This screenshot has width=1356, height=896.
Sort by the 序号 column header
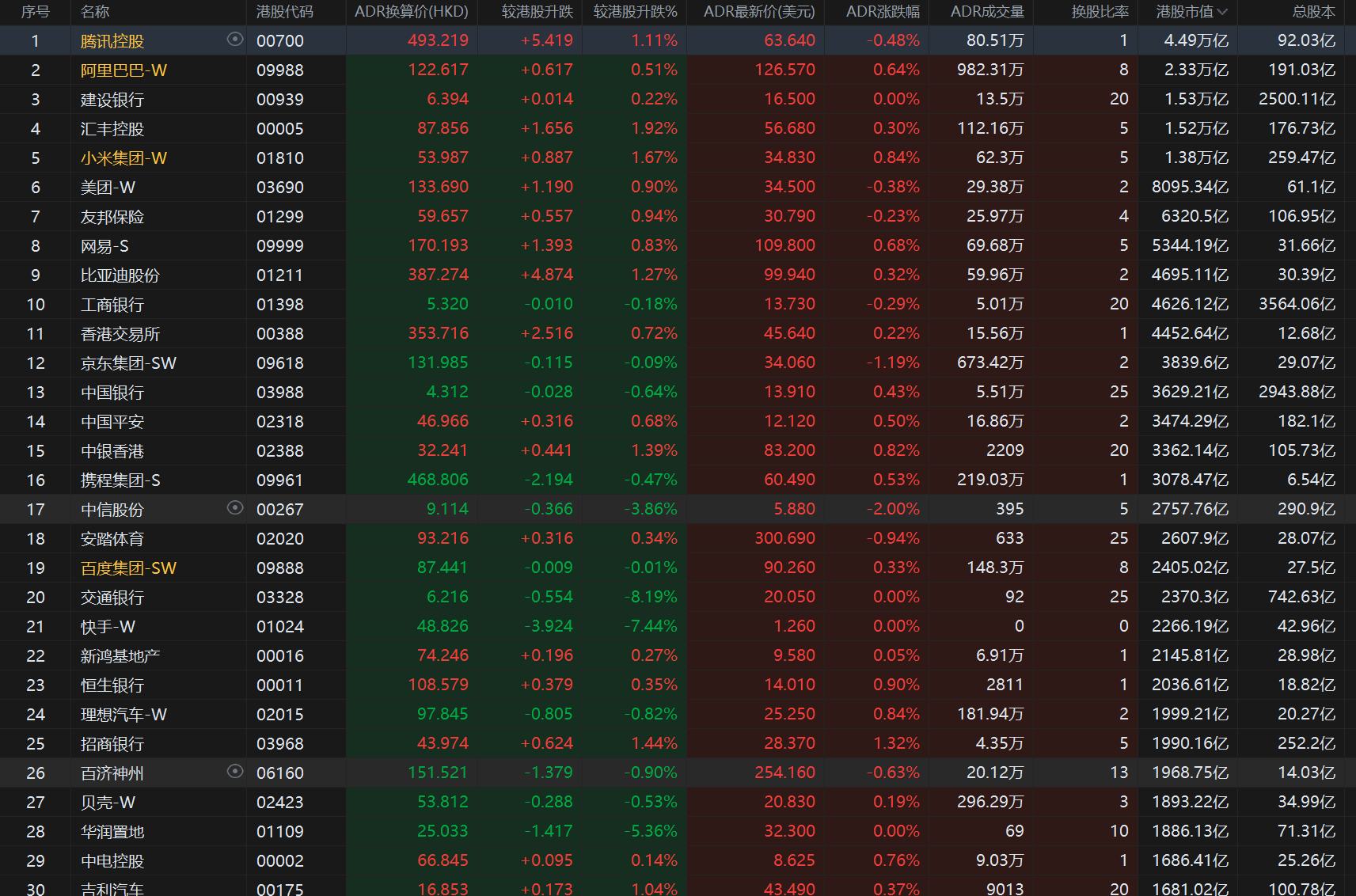pos(36,12)
